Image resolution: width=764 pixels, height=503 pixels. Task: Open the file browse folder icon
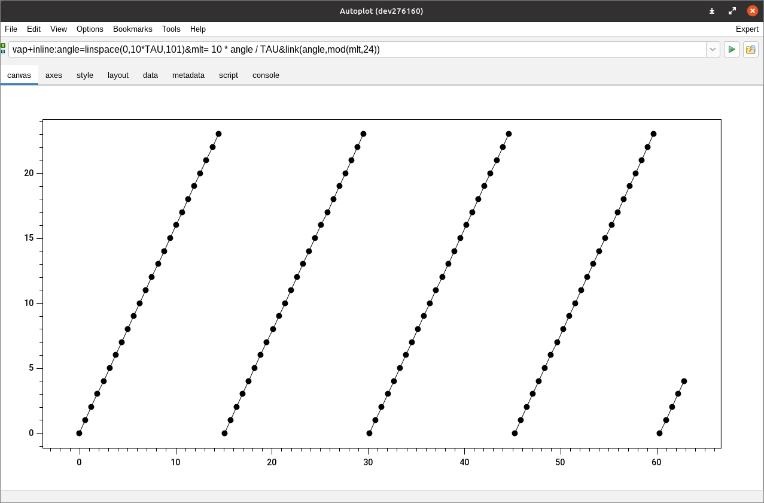pyautogui.click(x=750, y=49)
